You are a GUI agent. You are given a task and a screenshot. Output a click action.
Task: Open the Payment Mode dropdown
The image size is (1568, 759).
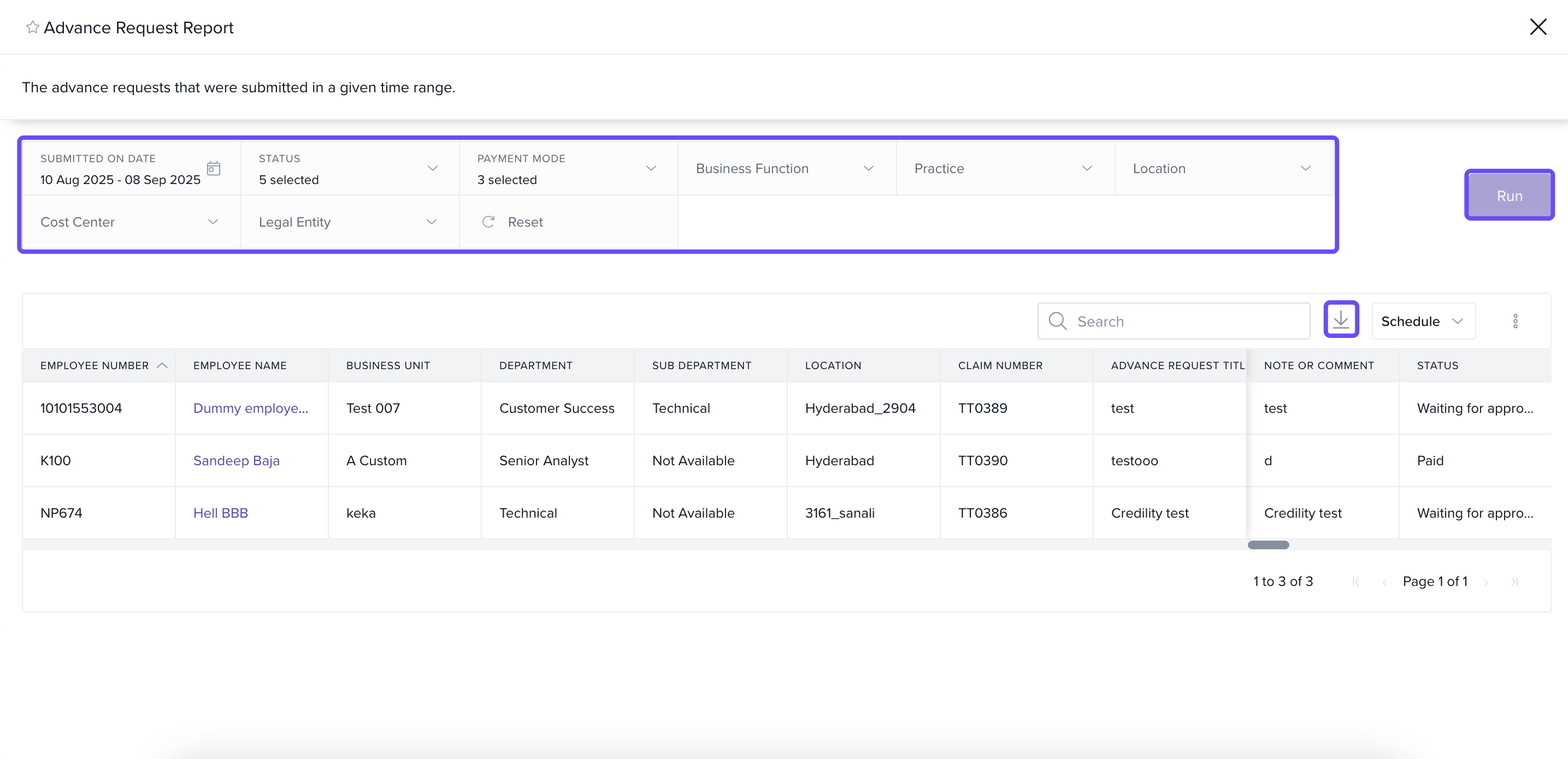point(651,169)
